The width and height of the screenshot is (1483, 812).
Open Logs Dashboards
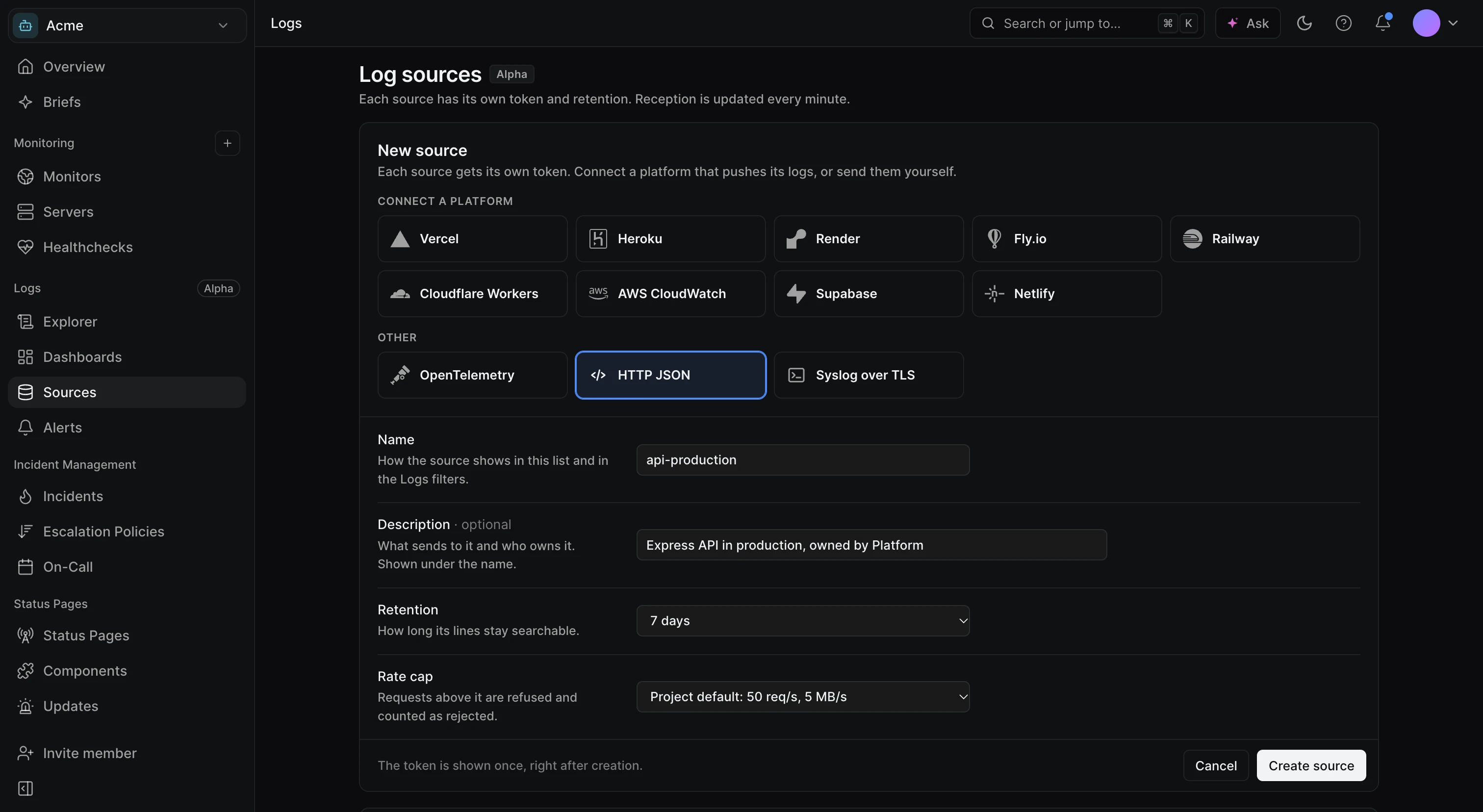[x=127, y=357]
